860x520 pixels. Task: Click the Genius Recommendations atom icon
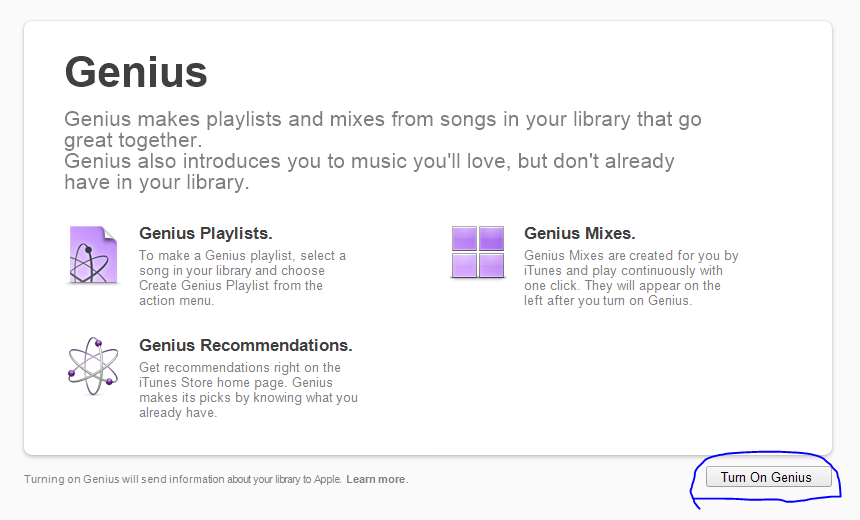[93, 366]
